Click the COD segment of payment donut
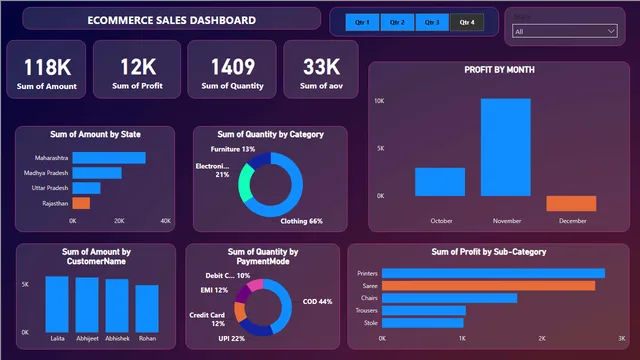The width and height of the screenshot is (640, 360). click(286, 304)
